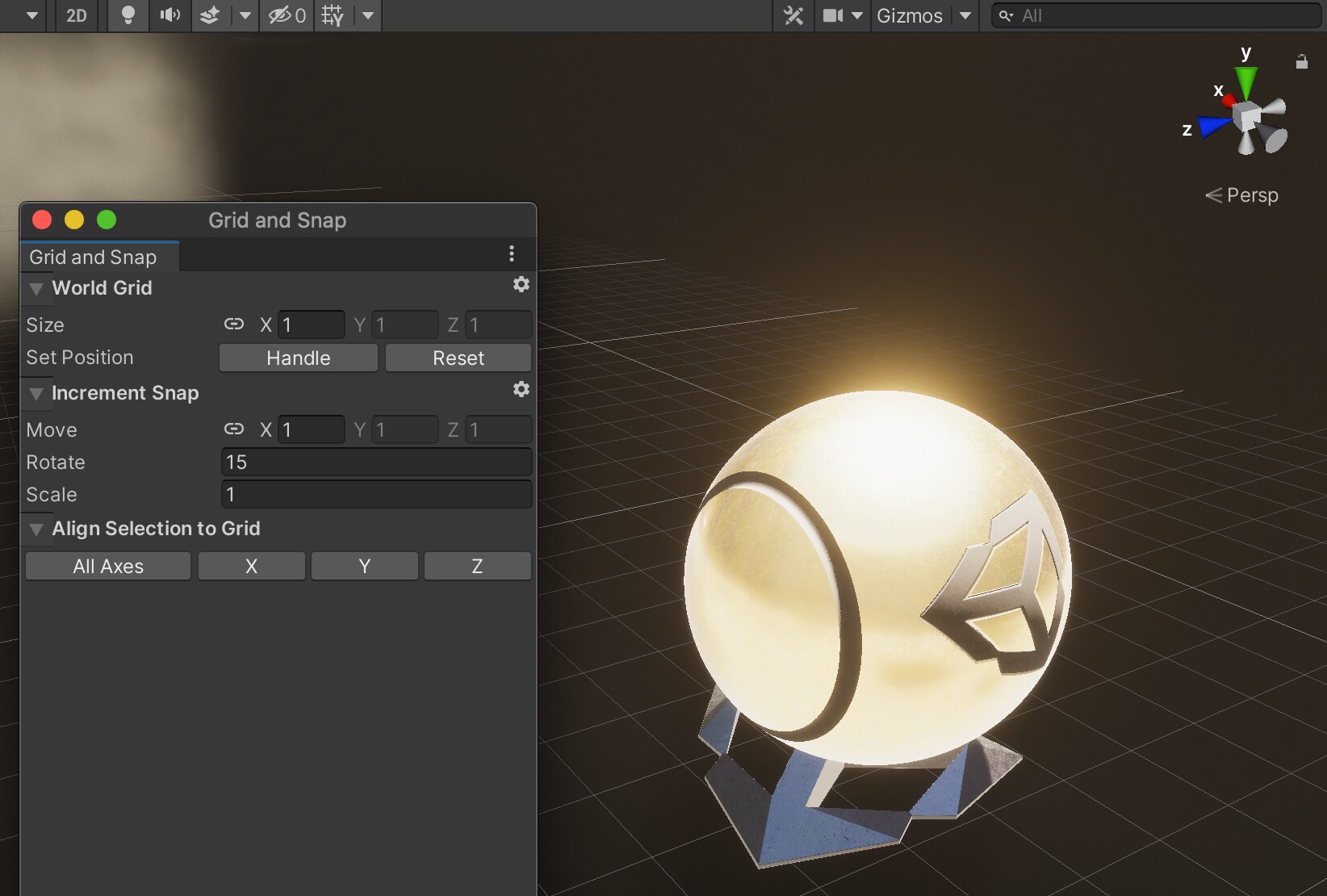Viewport: 1327px width, 896px height.
Task: Toggle the Size link constraint icon
Action: pyautogui.click(x=234, y=324)
